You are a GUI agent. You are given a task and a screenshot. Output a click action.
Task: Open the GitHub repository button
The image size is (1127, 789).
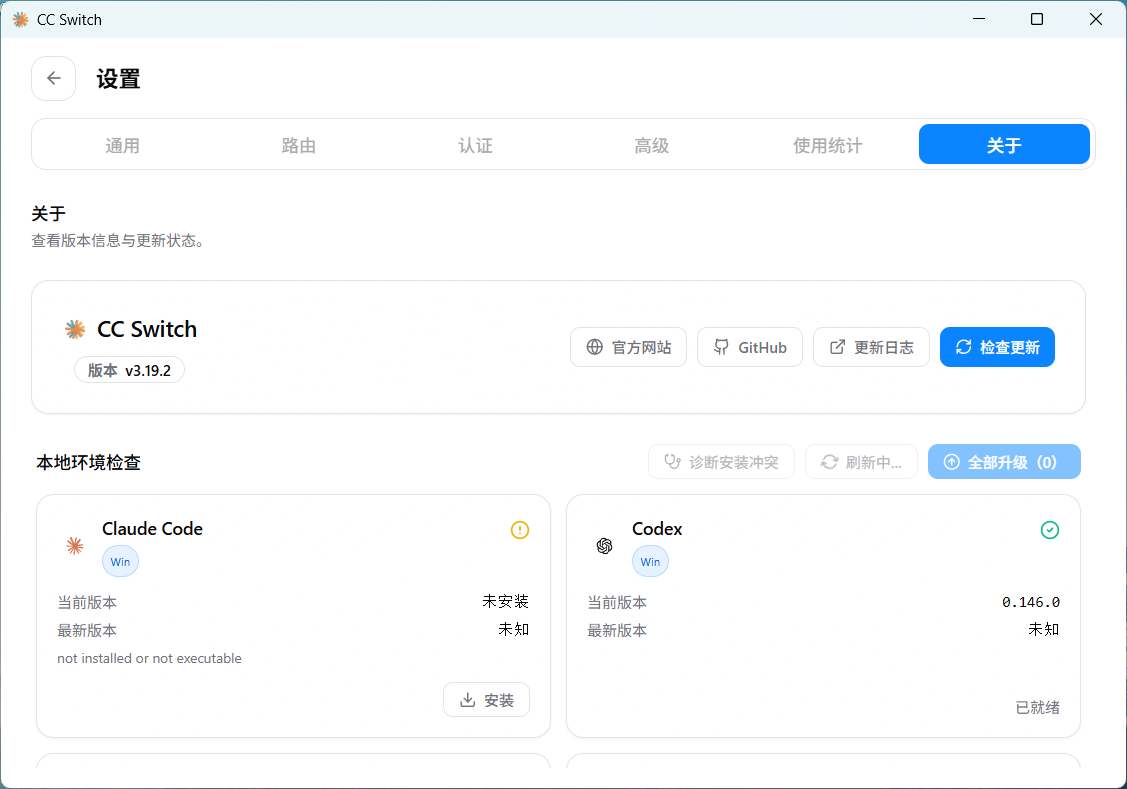[750, 347]
